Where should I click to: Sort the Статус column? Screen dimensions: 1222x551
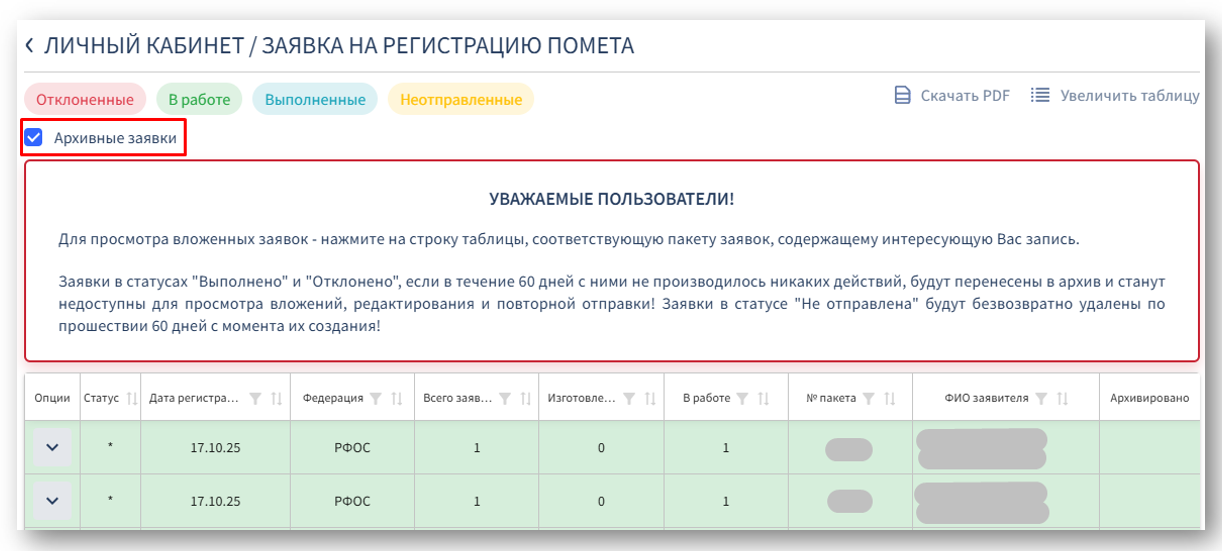pyautogui.click(x=131, y=398)
